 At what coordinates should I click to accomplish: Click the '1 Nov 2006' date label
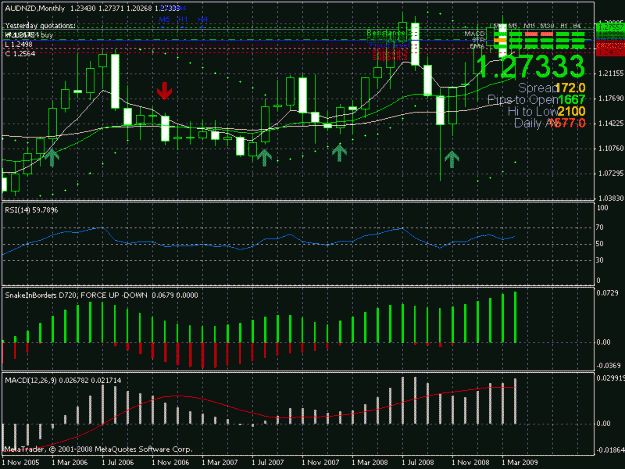pyautogui.click(x=170, y=463)
